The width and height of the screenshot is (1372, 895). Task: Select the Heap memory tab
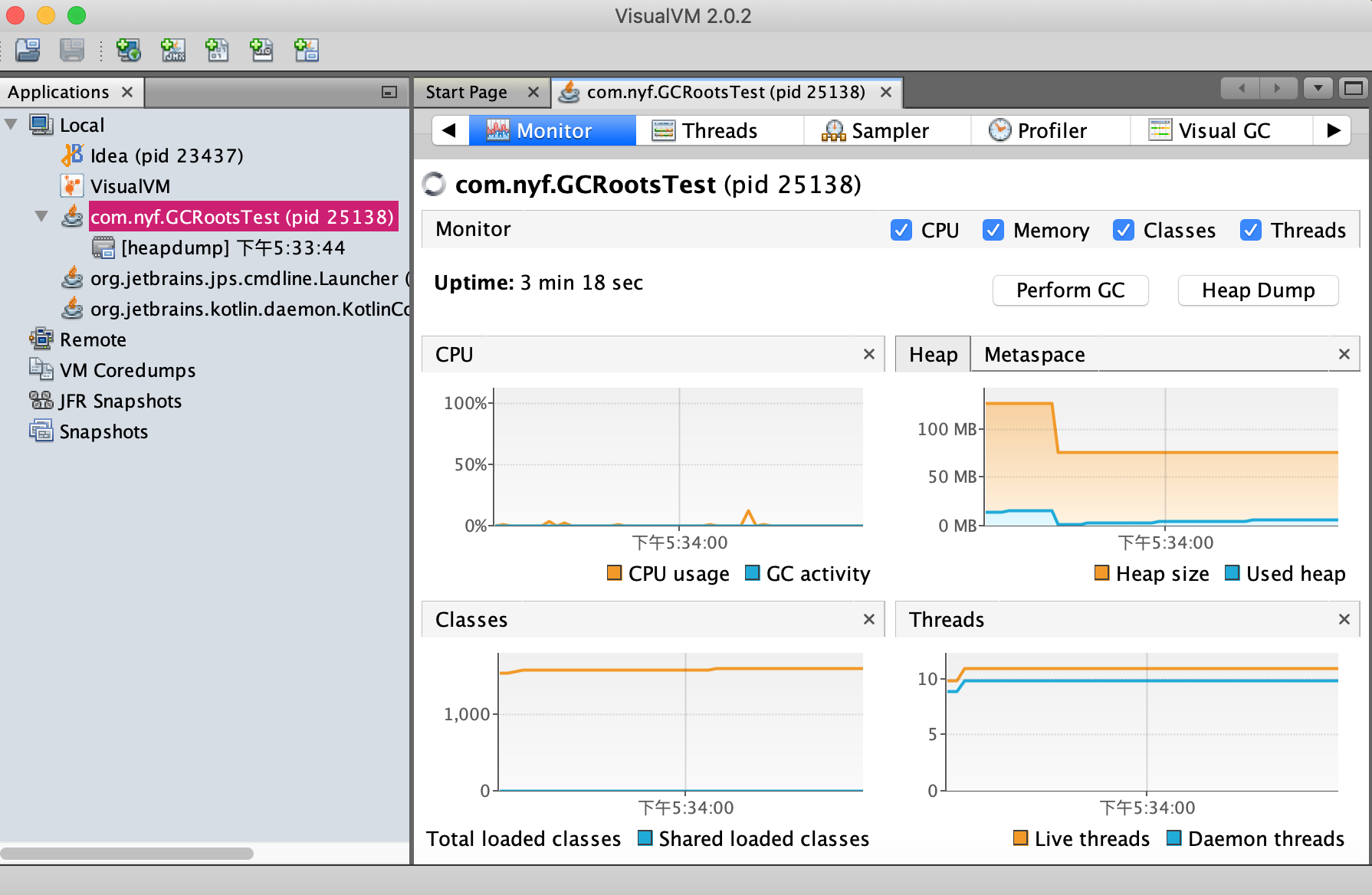tap(933, 355)
